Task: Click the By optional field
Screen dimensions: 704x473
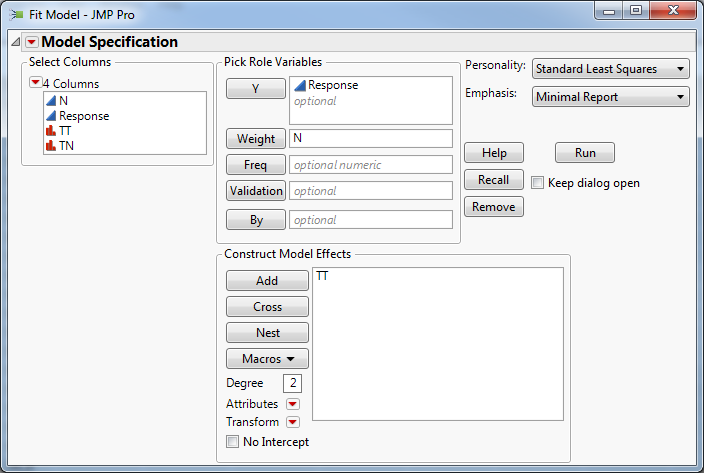Action: (x=371, y=220)
